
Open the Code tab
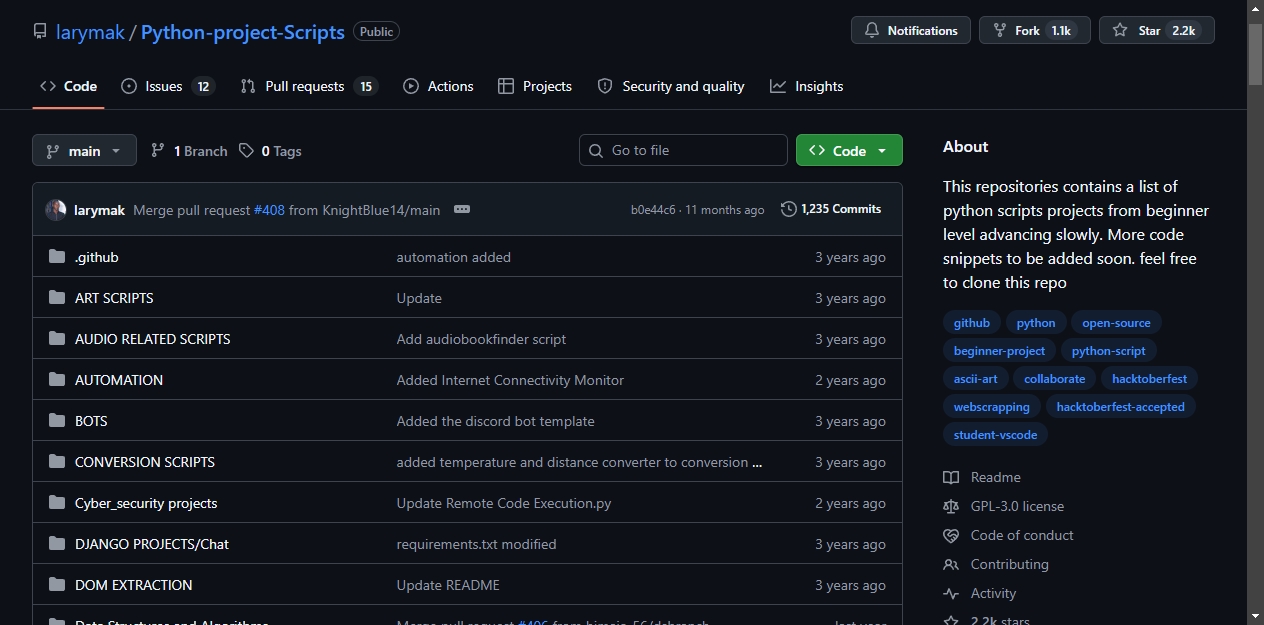click(68, 86)
